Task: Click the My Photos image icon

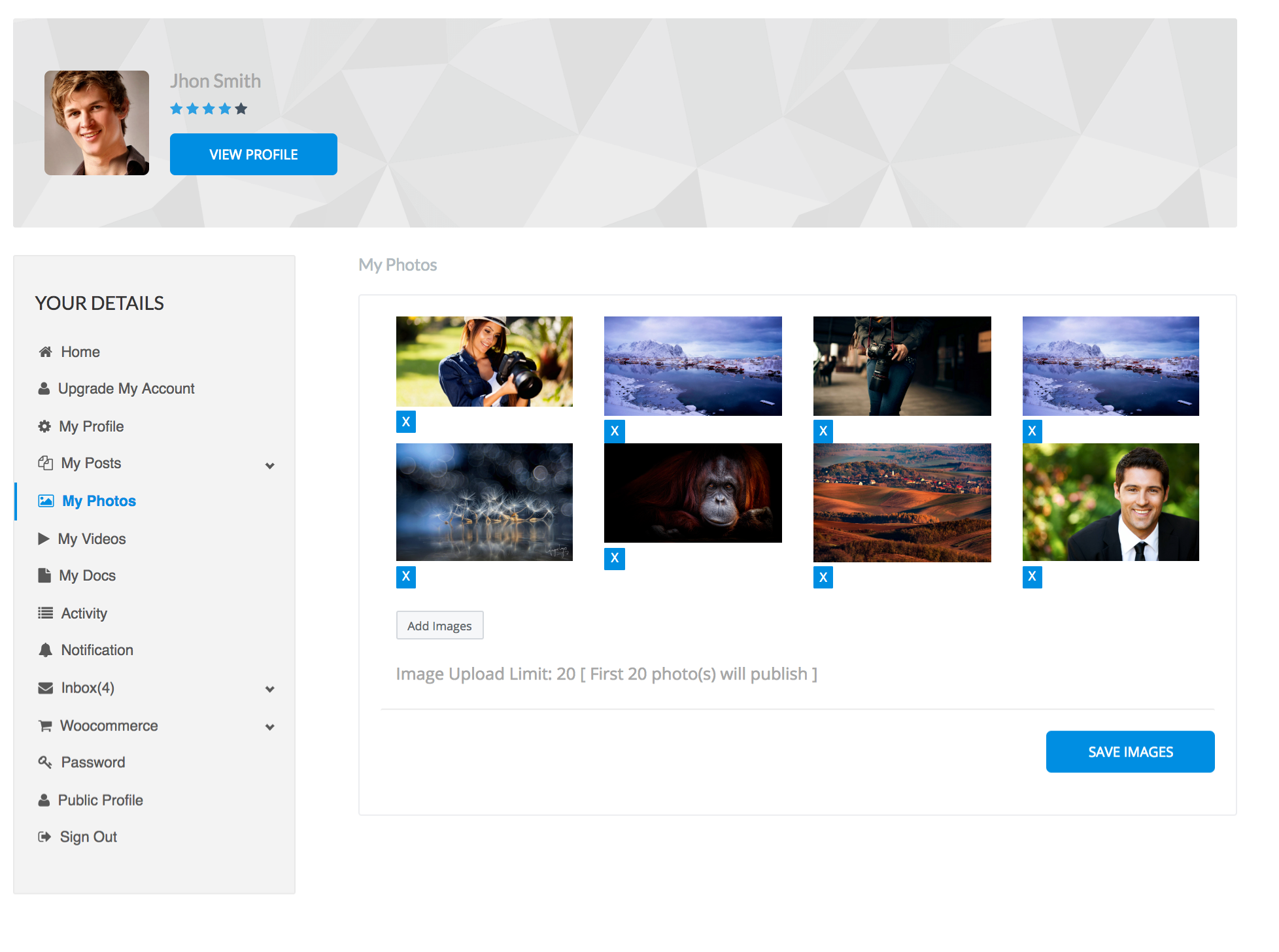Action: [44, 501]
